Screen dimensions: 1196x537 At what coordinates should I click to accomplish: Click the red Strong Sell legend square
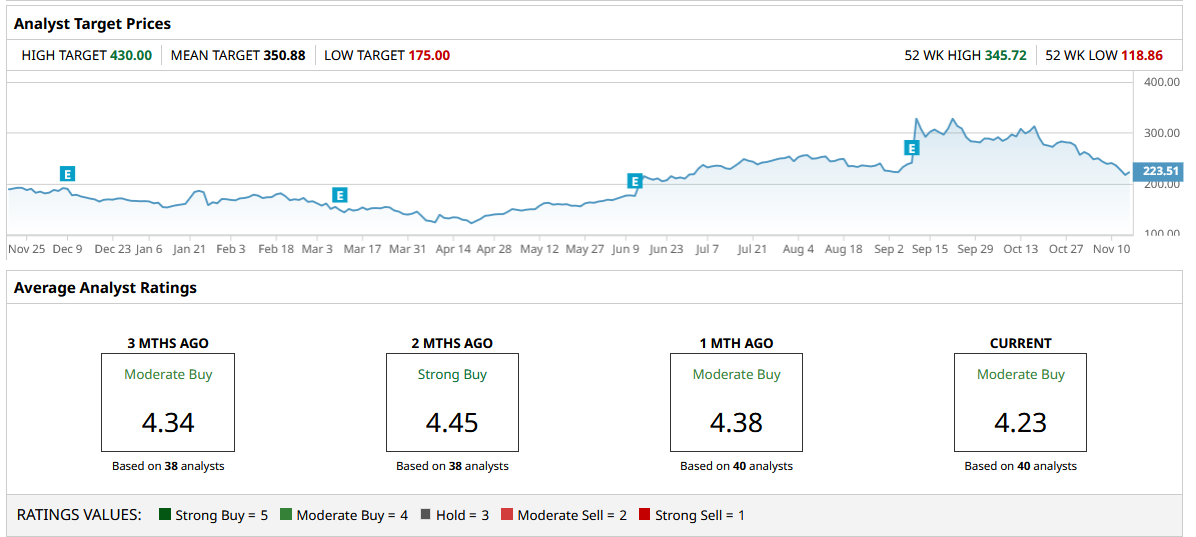[x=645, y=515]
